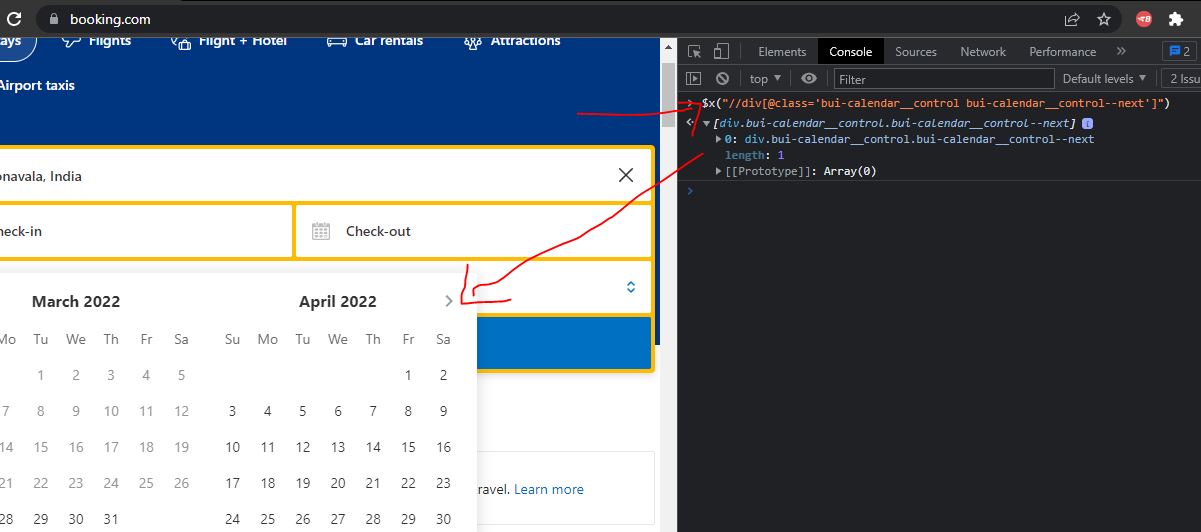Click the Check-in date field
Viewport: 1201px width, 532px height.
click(x=146, y=231)
